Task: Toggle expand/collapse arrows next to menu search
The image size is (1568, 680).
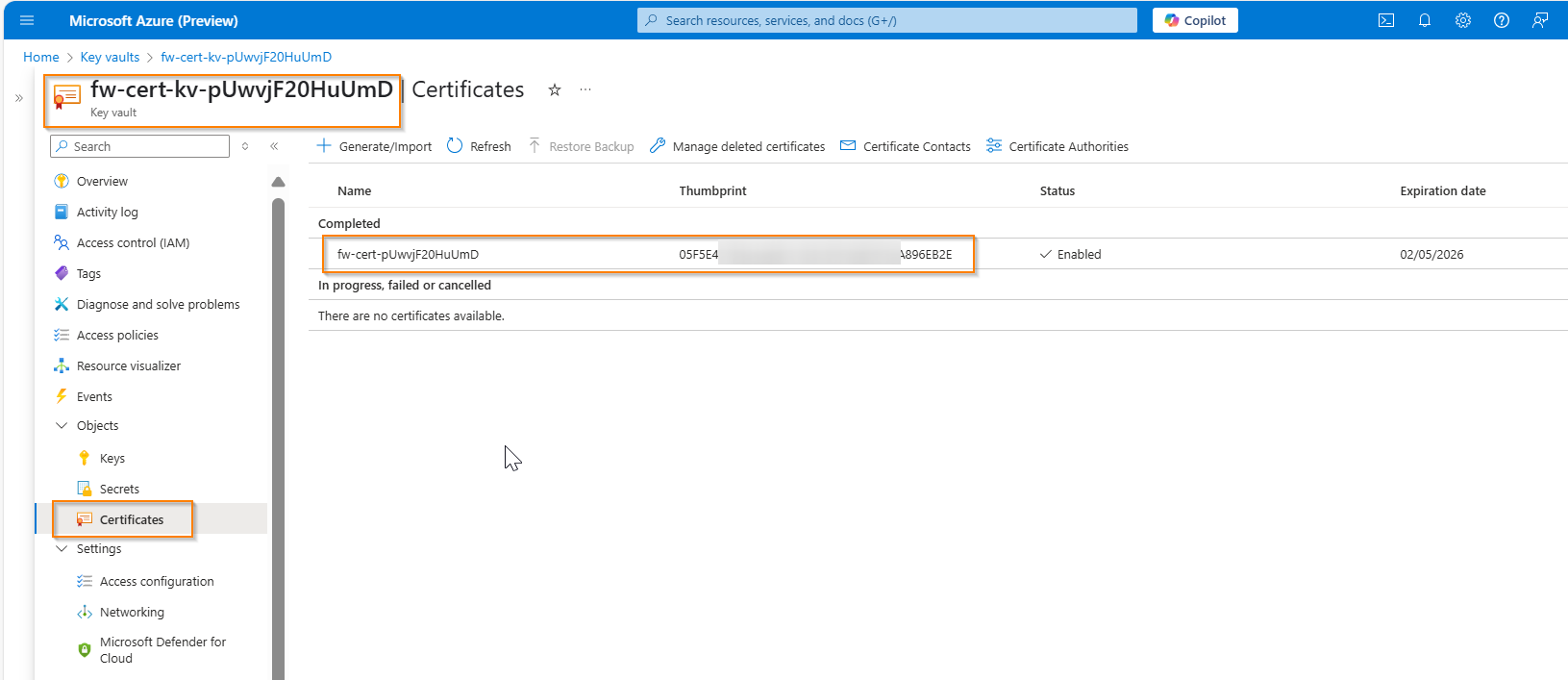Action: coord(245,146)
